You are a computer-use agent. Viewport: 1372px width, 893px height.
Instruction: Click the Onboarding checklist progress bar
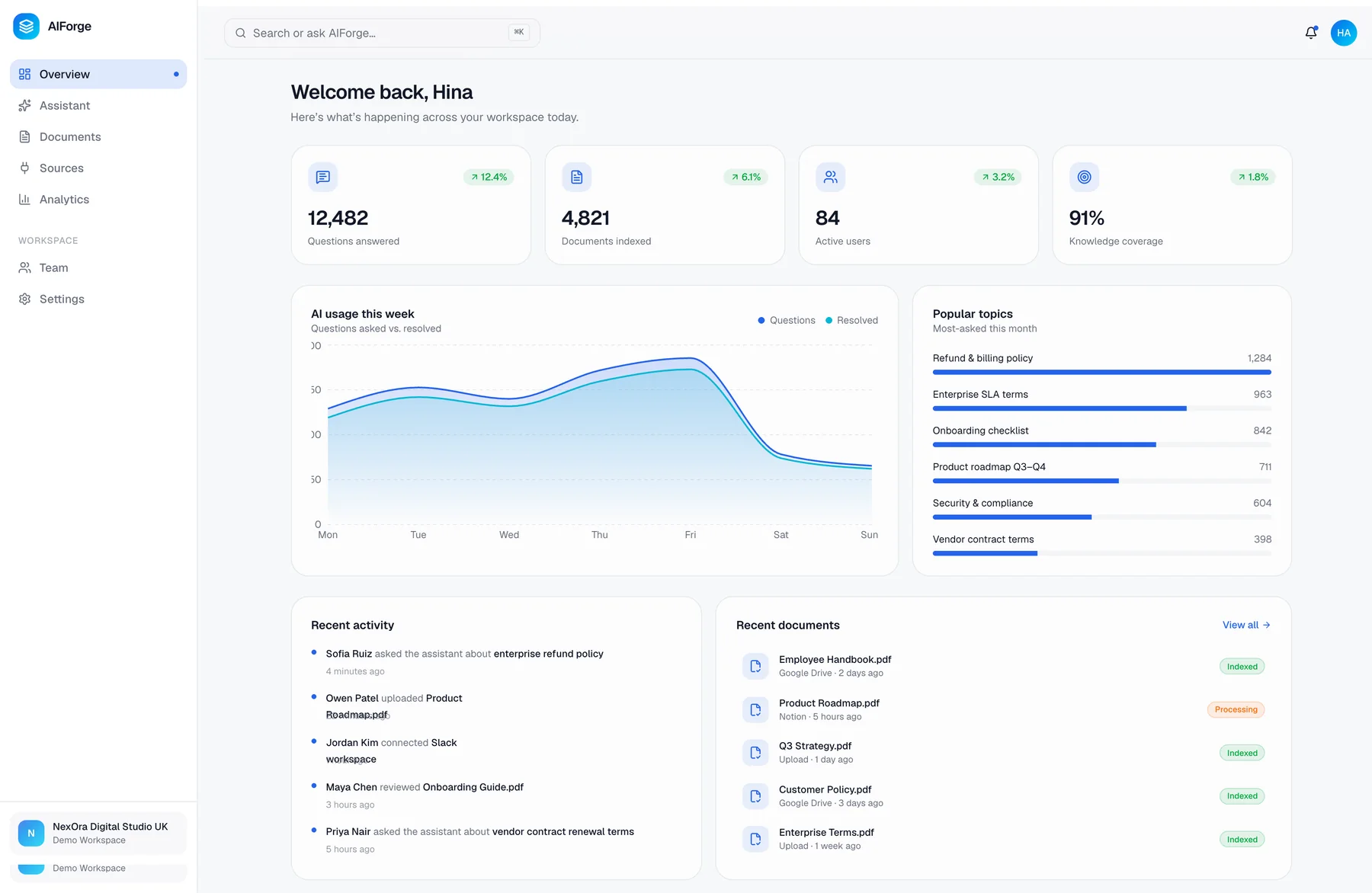[x=1102, y=444]
